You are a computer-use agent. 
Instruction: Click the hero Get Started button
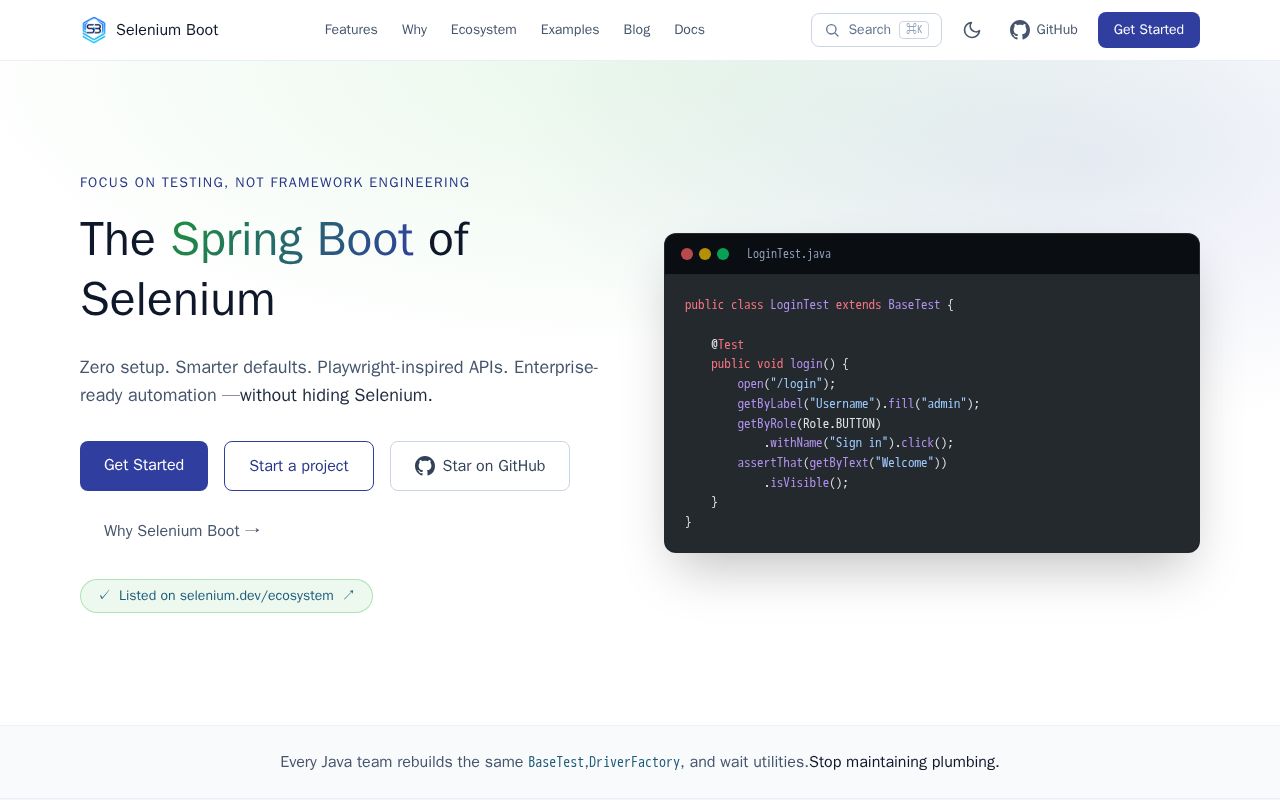[144, 466]
